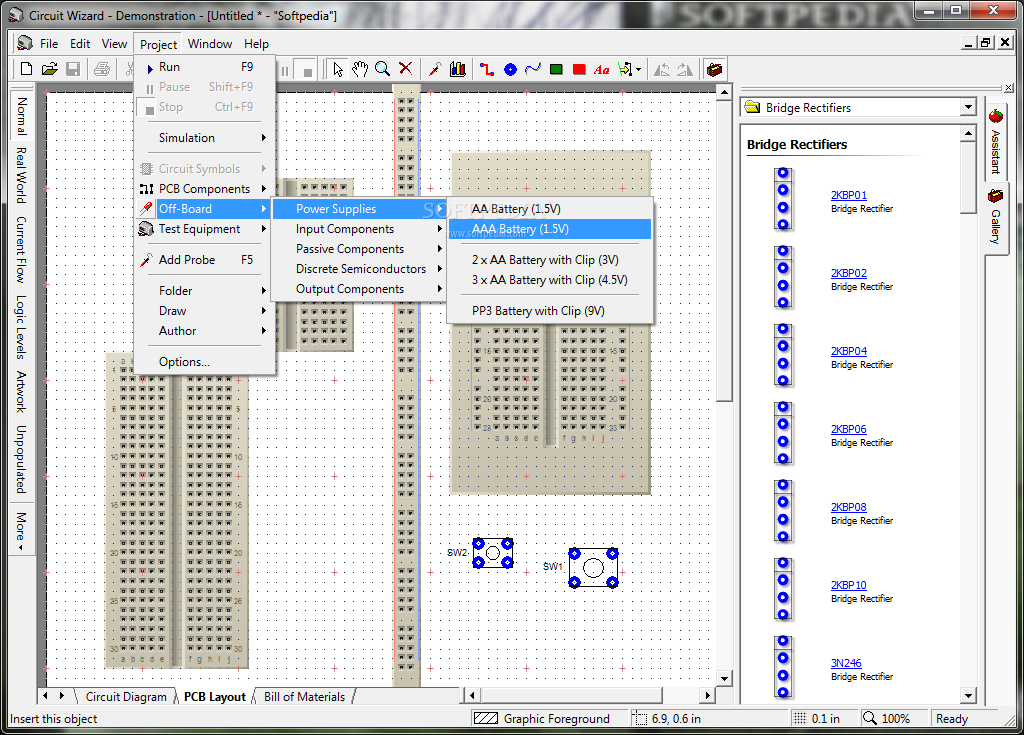The width and height of the screenshot is (1024, 735).
Task: Choose 3 x AA Battery with Clip (4.5V)
Action: [550, 280]
